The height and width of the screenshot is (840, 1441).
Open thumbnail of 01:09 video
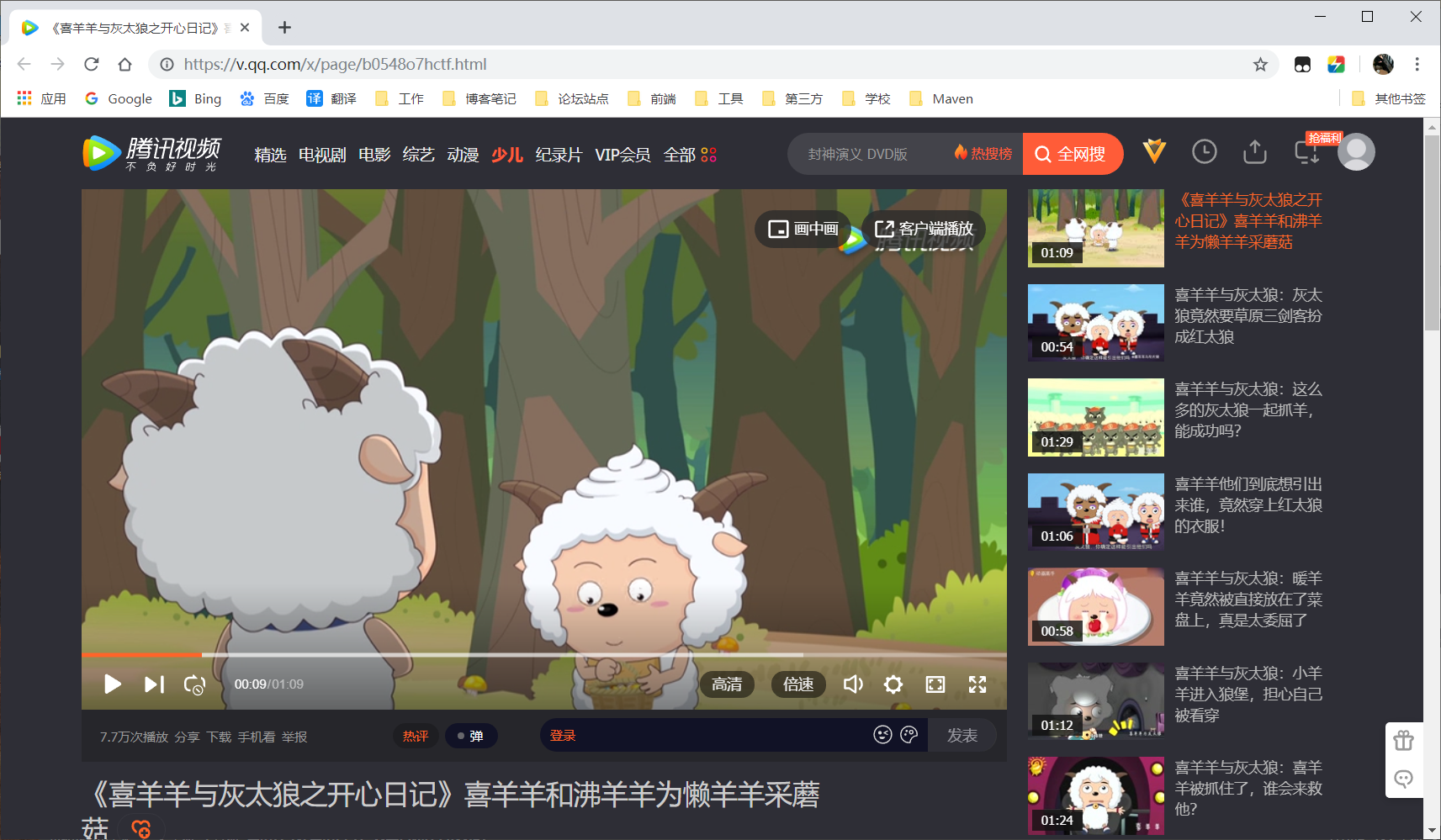1096,228
